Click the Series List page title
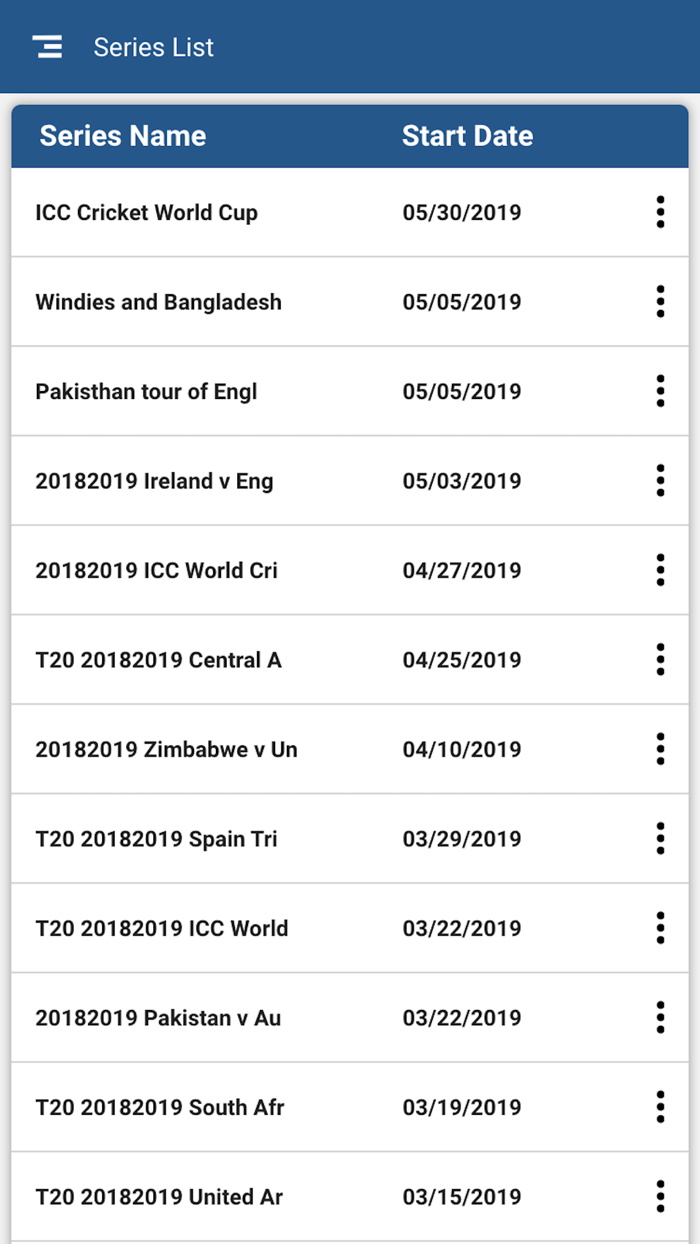This screenshot has width=700, height=1244. pyautogui.click(x=154, y=47)
